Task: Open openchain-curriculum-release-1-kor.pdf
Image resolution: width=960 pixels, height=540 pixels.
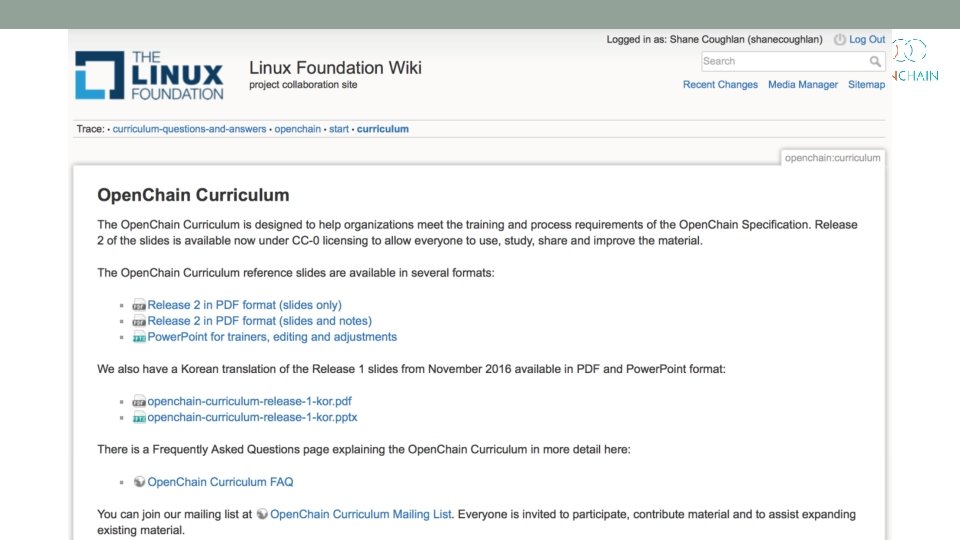Action: pos(249,401)
